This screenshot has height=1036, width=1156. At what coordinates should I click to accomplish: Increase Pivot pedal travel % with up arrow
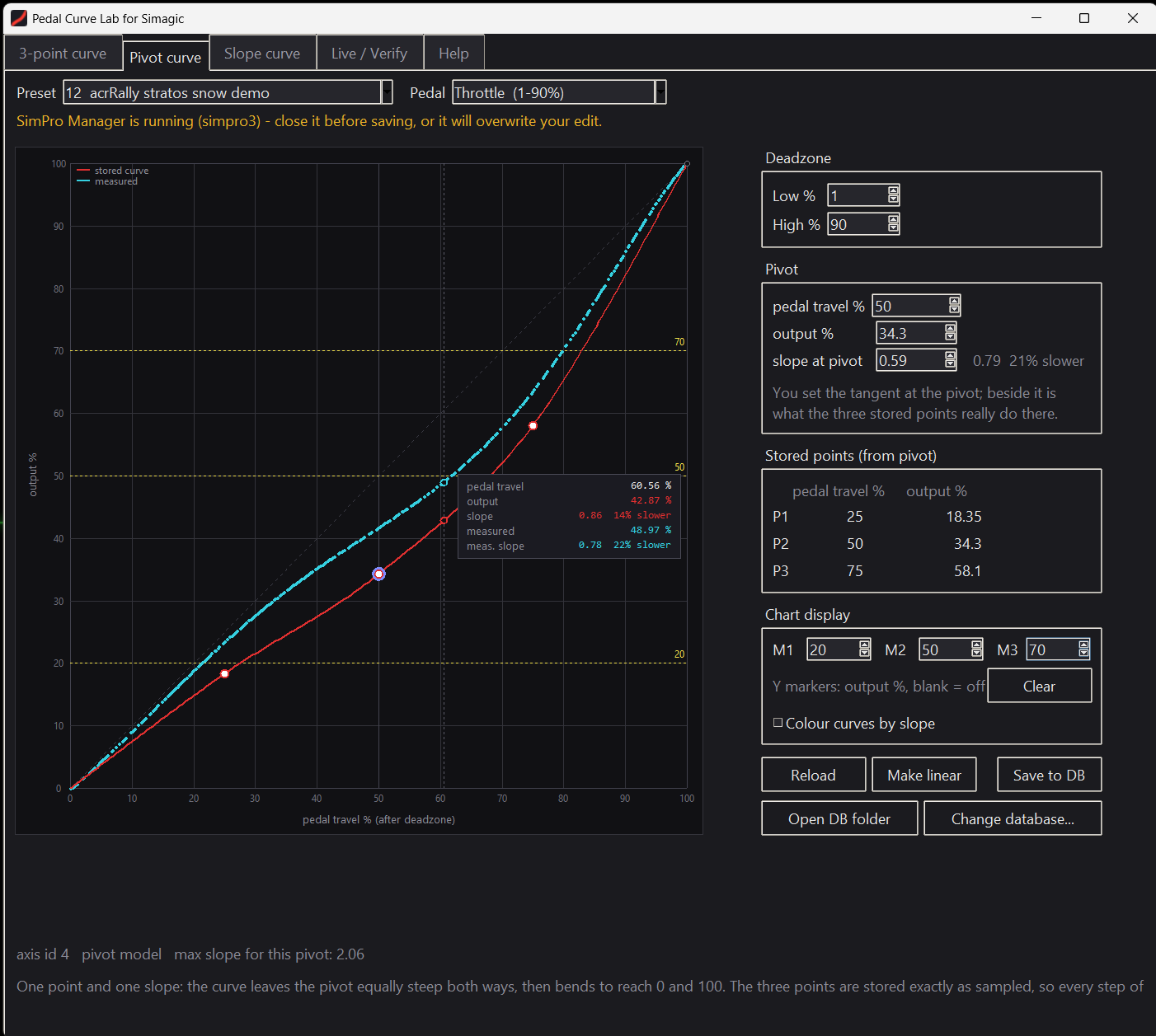(x=954, y=302)
